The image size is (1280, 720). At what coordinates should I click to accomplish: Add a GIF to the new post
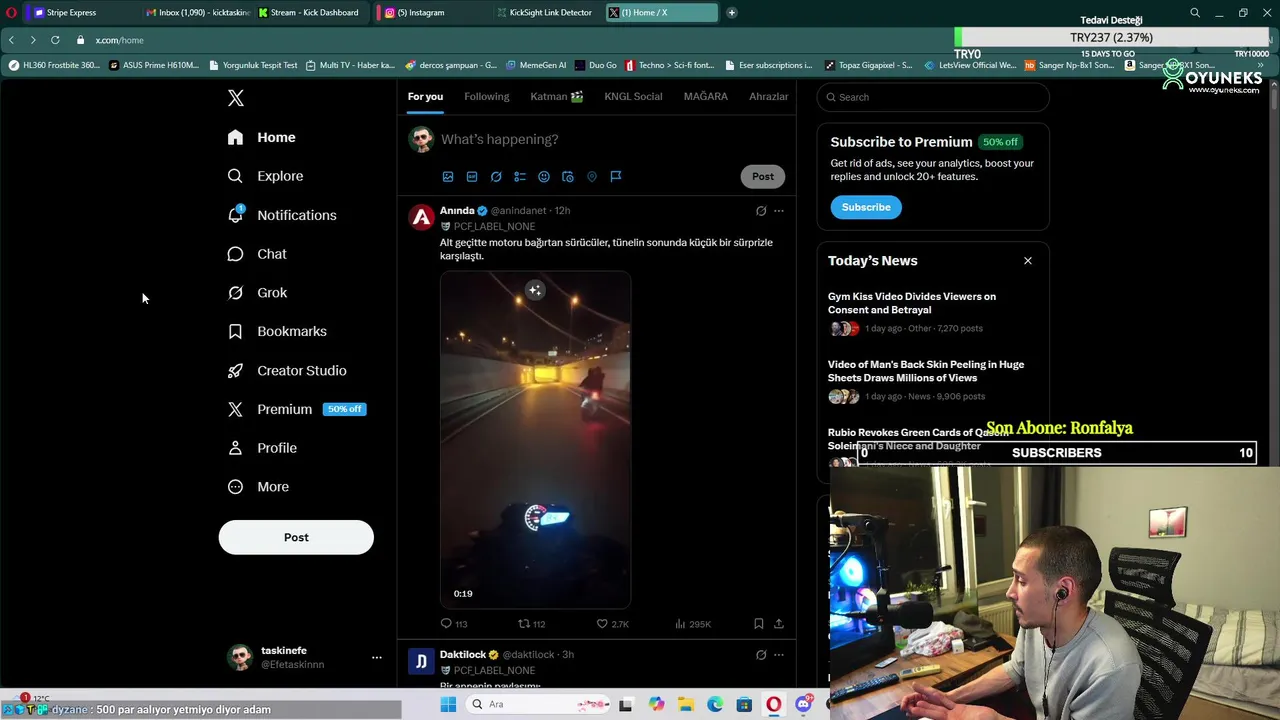click(x=472, y=176)
